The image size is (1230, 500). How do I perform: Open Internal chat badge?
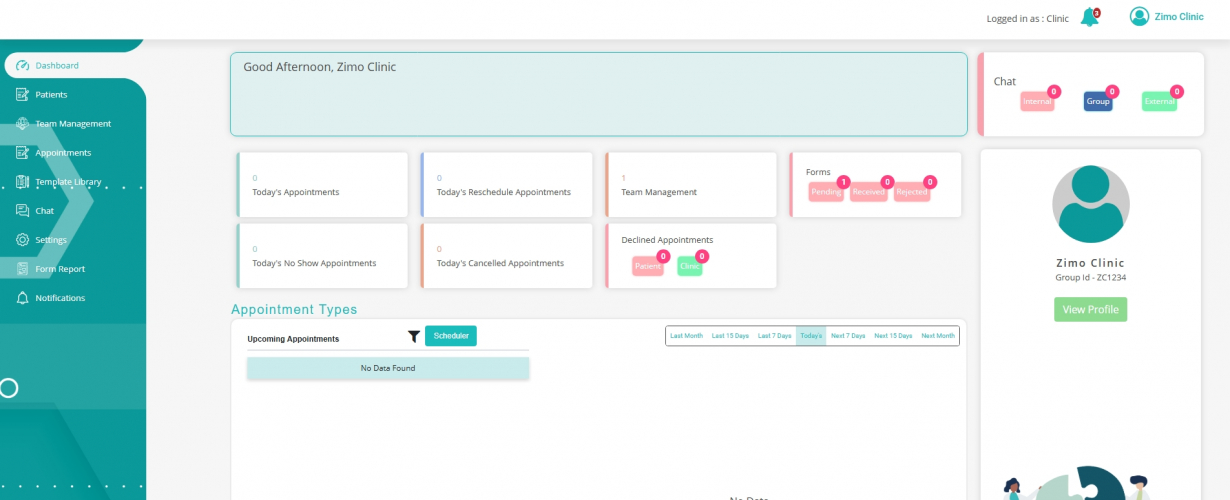1037,101
